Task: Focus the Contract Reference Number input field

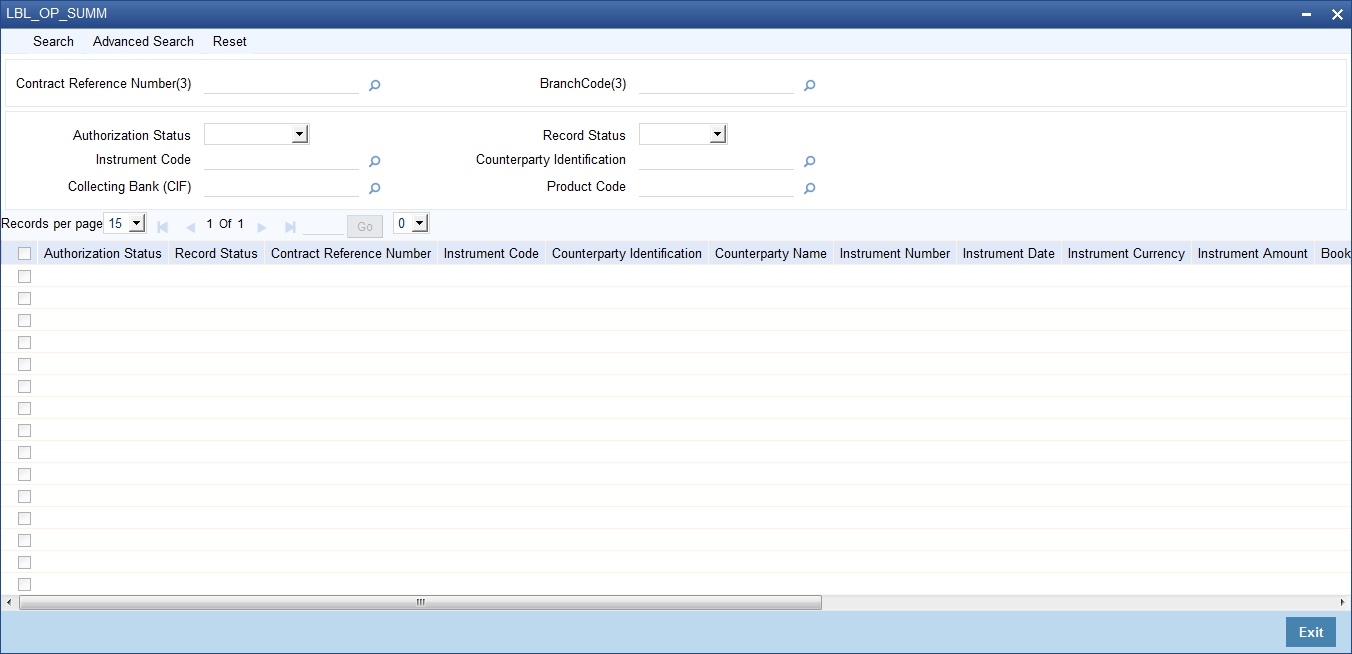Action: [281, 84]
